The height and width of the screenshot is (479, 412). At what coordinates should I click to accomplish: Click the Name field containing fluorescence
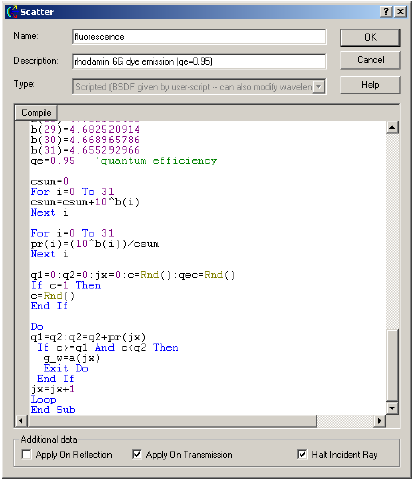199,37
